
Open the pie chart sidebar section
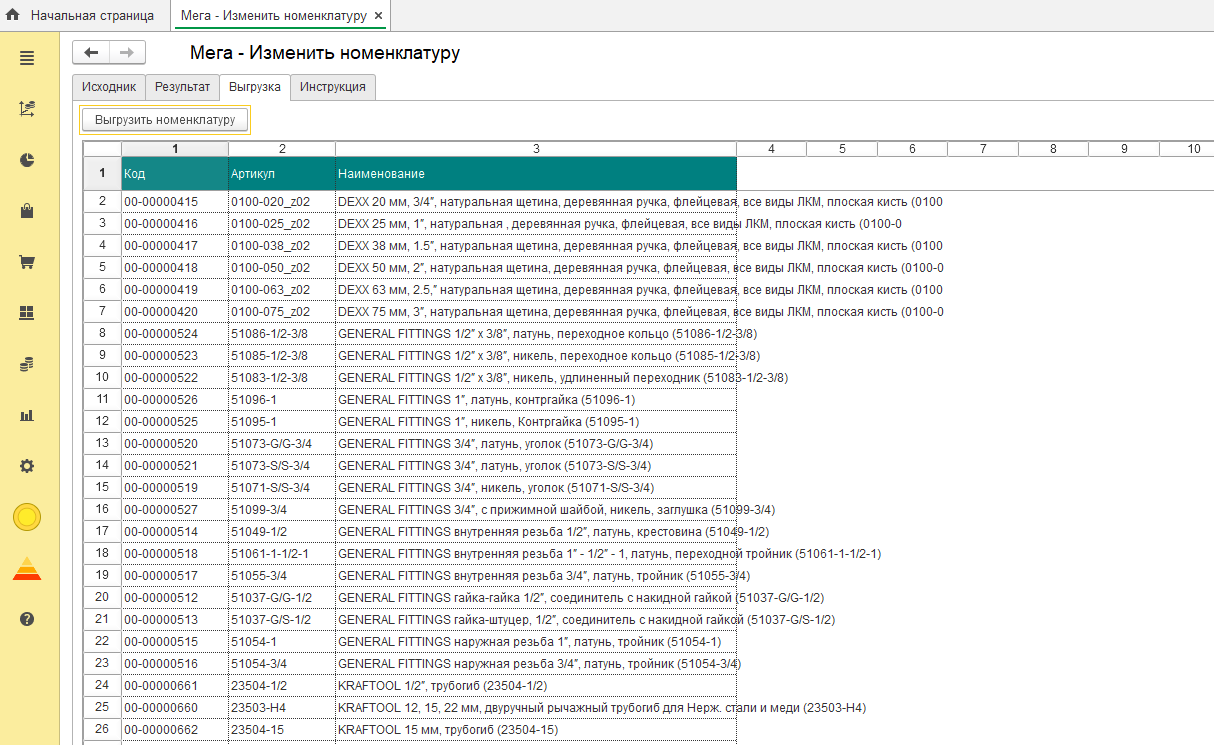click(27, 160)
